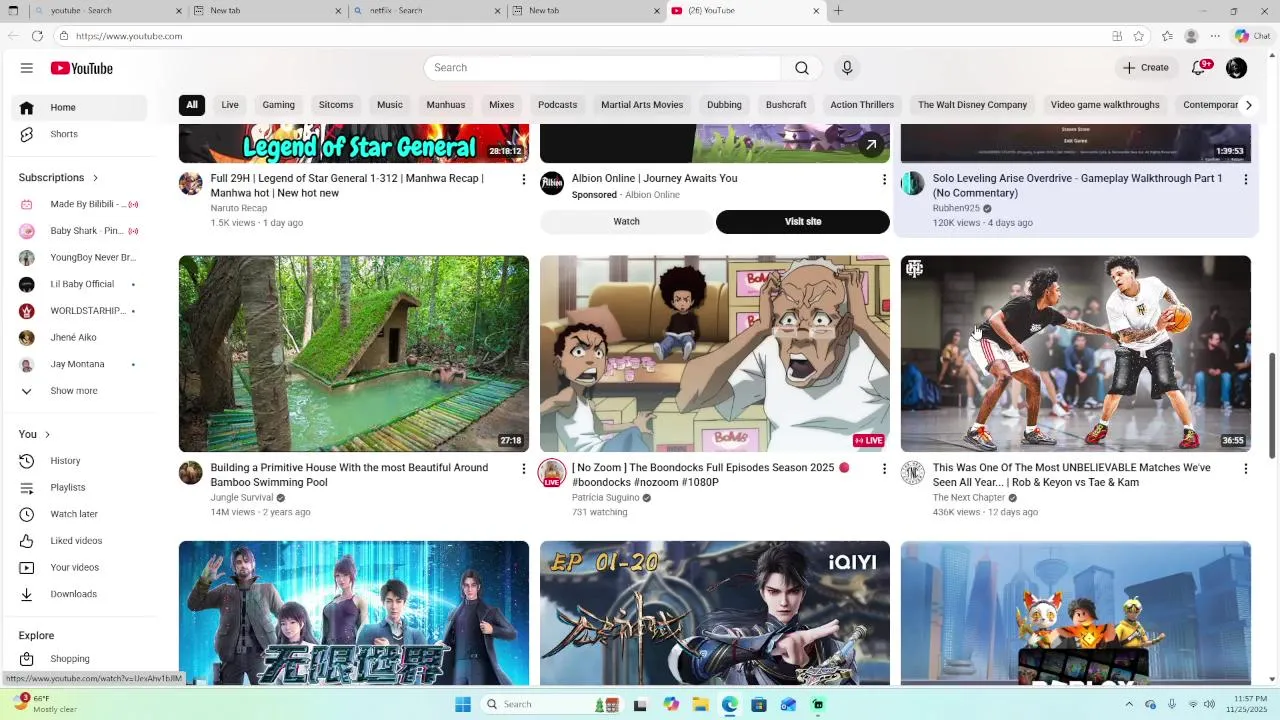Screen dimensions: 1280x720
Task: Click Visit site on the Albion Online ad
Action: tap(803, 222)
